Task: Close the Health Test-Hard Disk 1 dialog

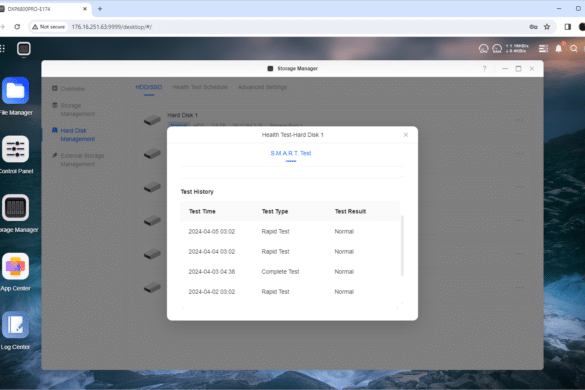Action: [x=406, y=135]
